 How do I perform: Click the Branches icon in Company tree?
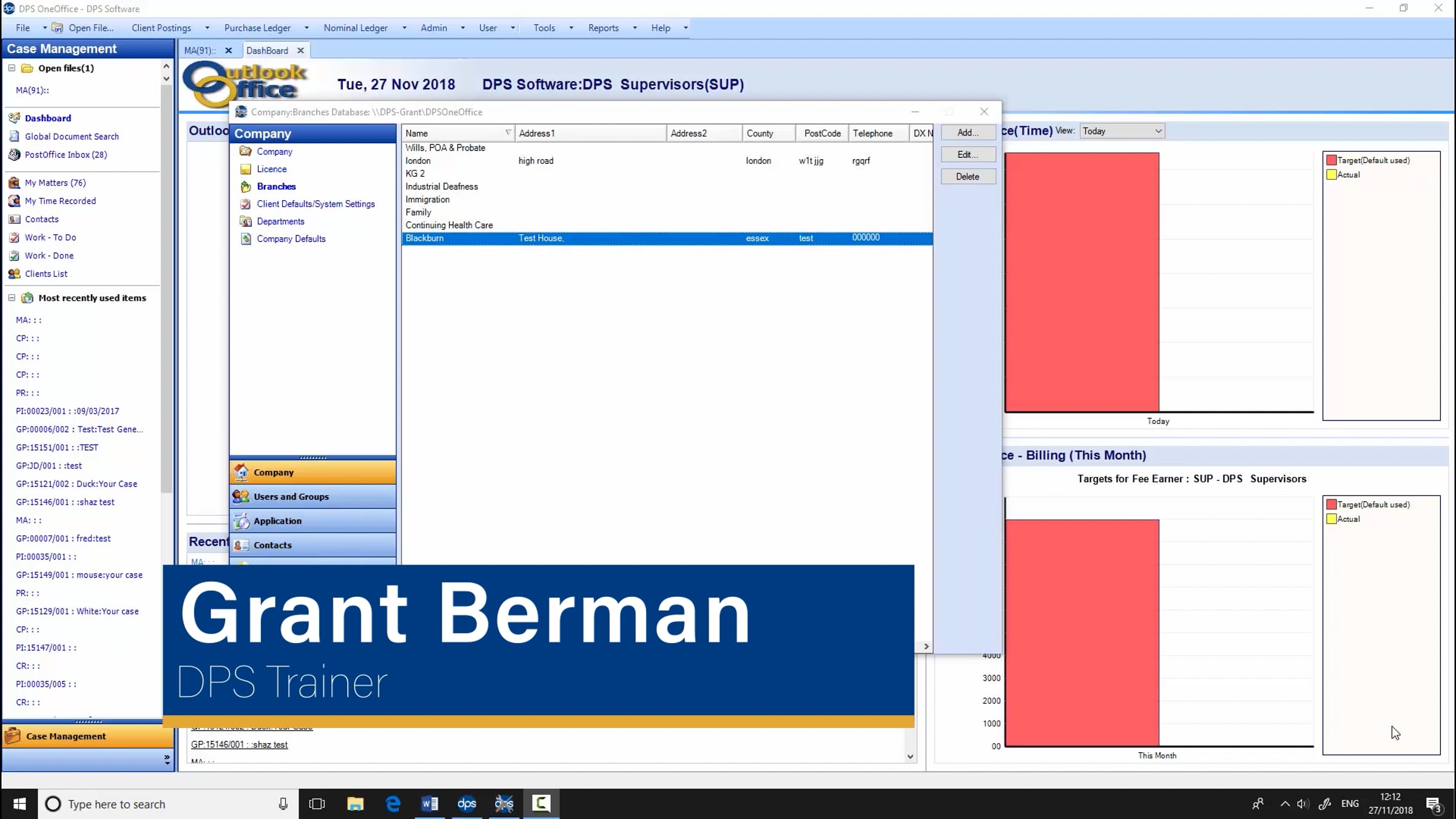[246, 186]
